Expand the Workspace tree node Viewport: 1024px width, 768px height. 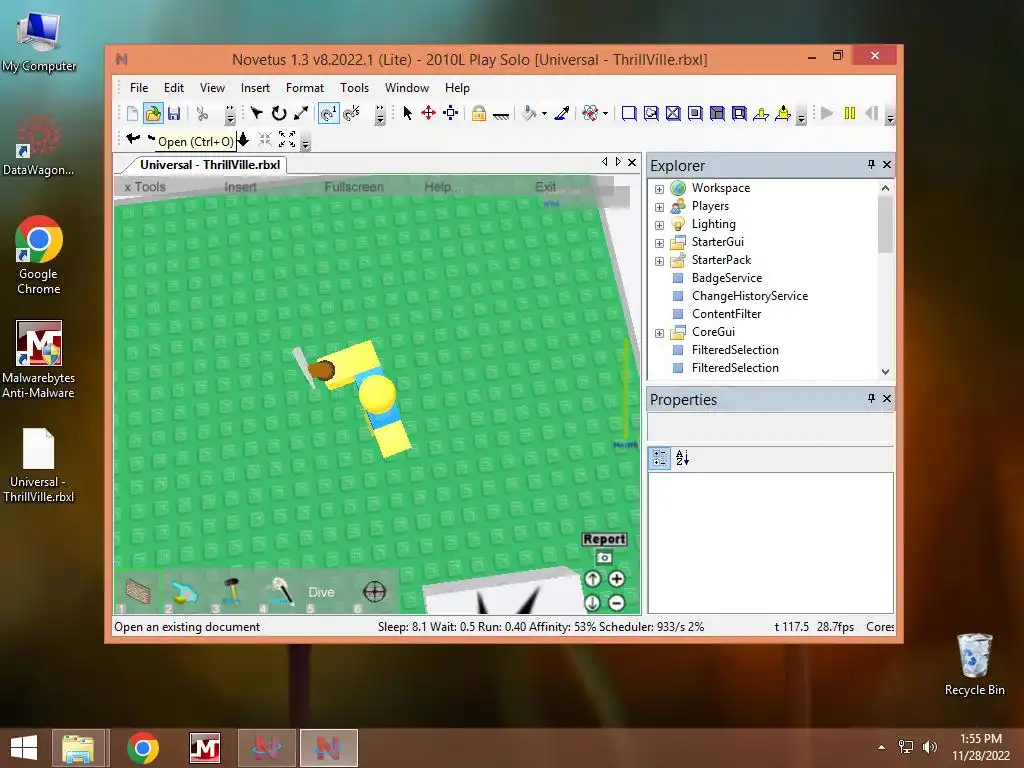point(660,189)
